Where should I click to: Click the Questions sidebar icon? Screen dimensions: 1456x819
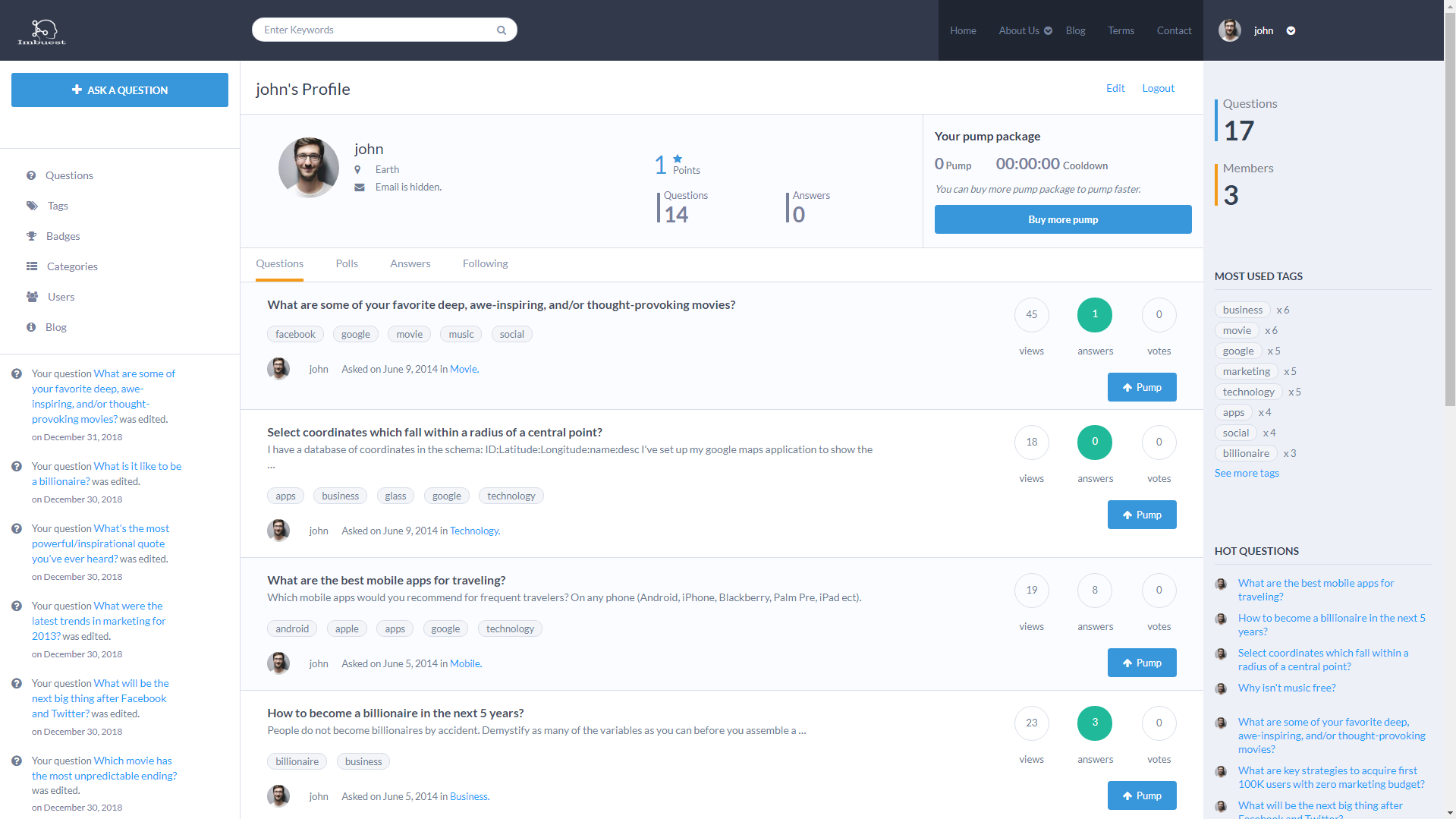pos(31,175)
